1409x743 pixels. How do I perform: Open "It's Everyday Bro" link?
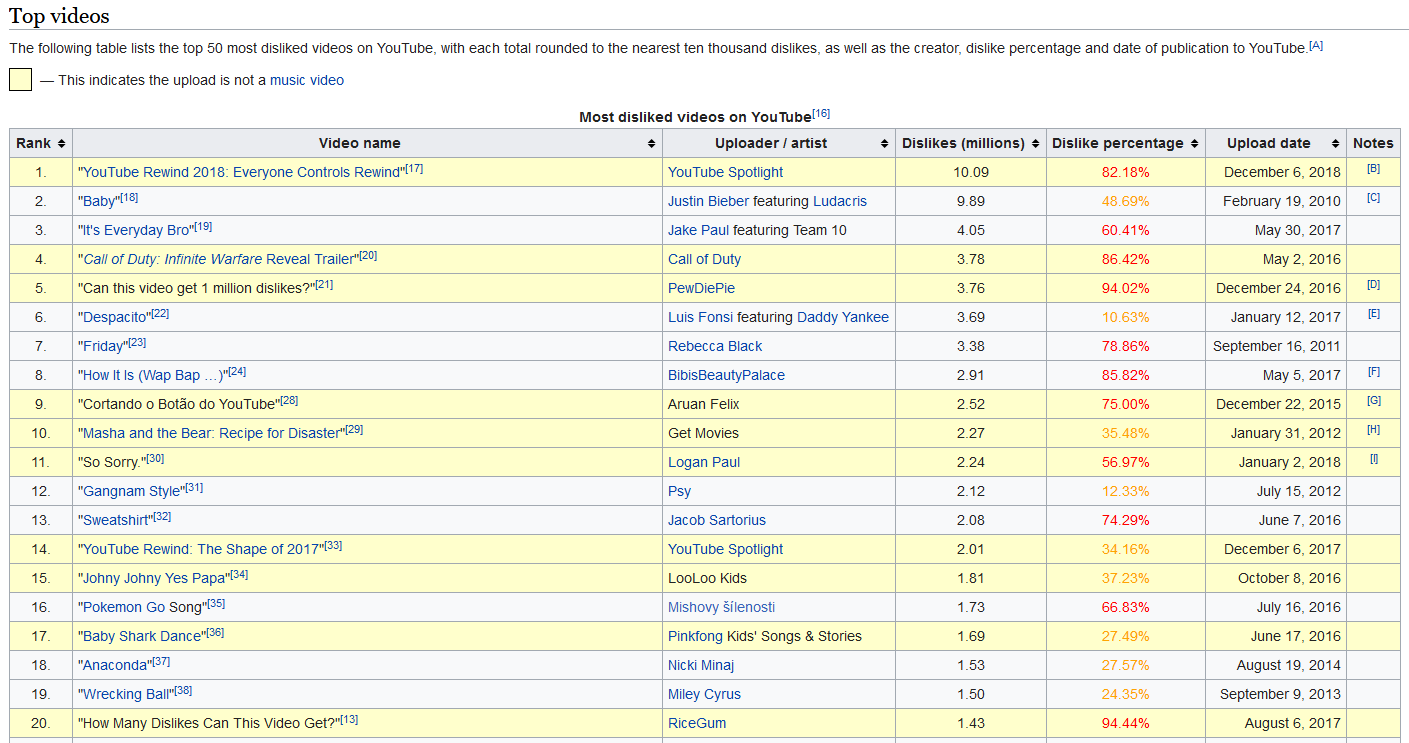(136, 230)
